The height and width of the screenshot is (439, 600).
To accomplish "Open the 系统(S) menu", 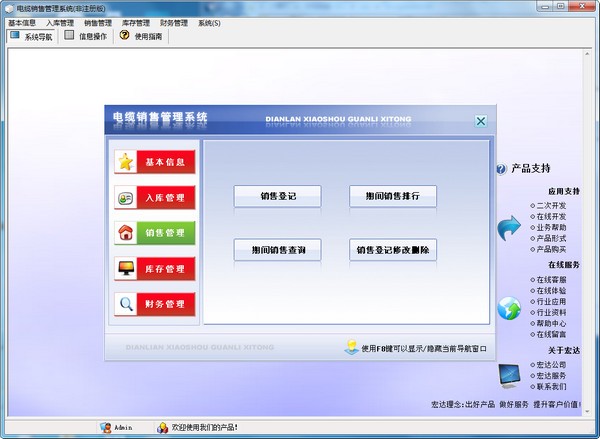I will (x=209, y=22).
